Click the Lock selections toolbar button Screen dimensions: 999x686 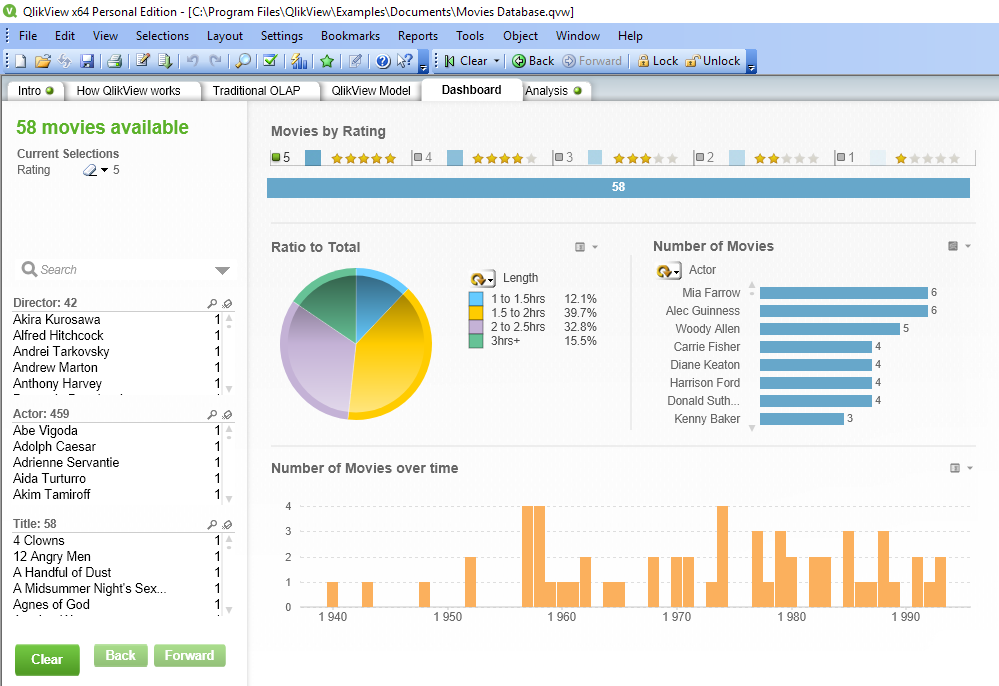[x=658, y=61]
